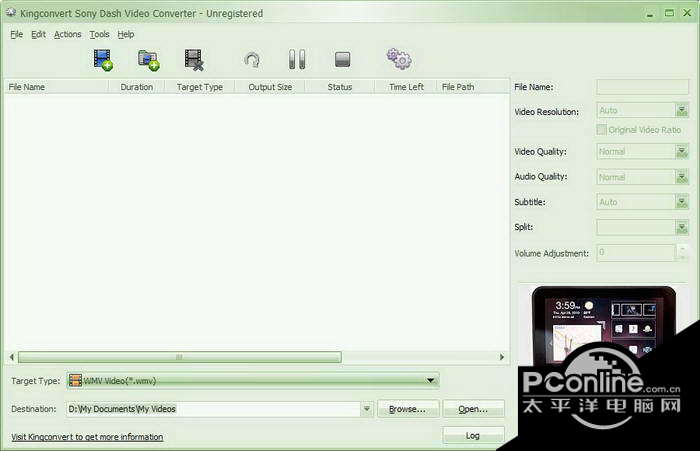Click the Log button

473,435
